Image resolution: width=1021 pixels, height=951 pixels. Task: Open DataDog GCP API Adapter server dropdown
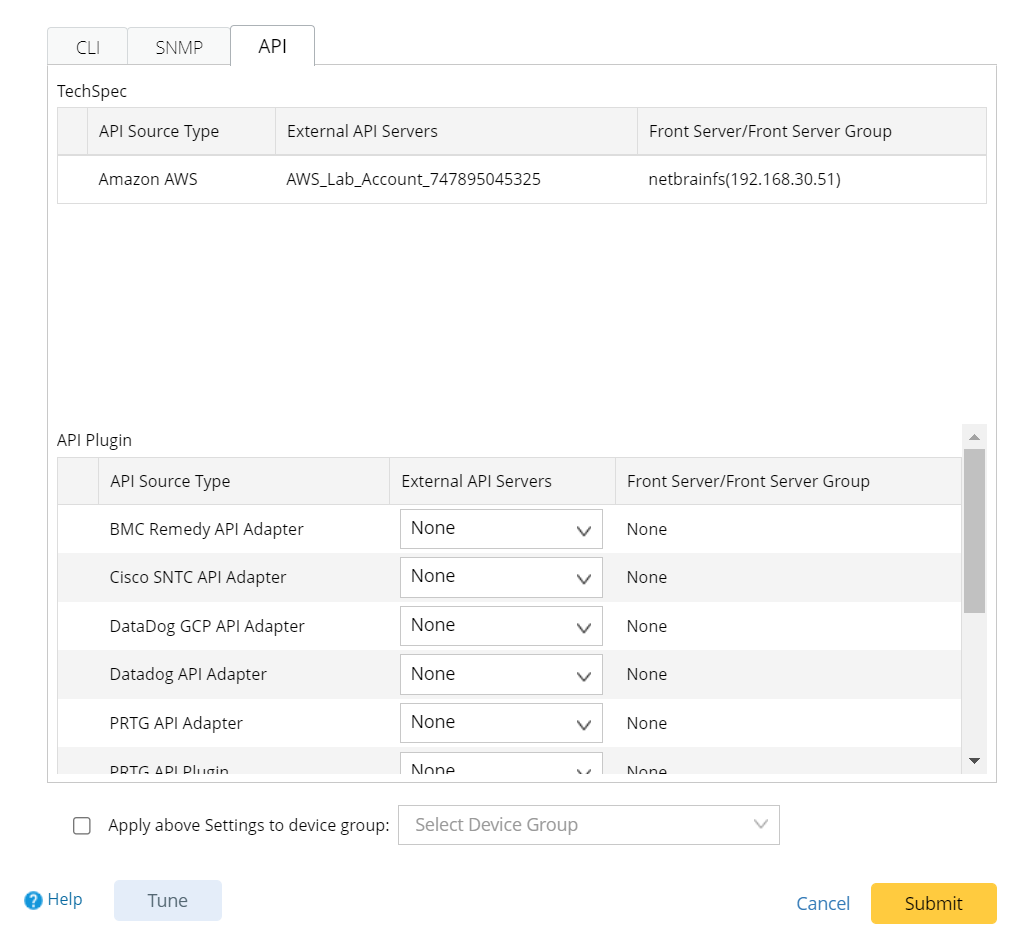(501, 626)
